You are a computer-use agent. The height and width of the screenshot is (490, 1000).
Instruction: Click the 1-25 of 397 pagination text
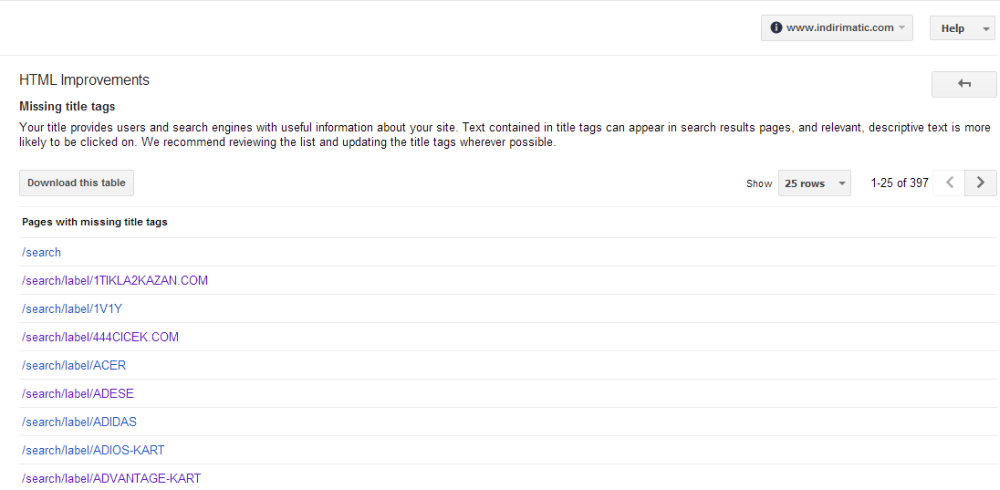pyautogui.click(x=899, y=183)
